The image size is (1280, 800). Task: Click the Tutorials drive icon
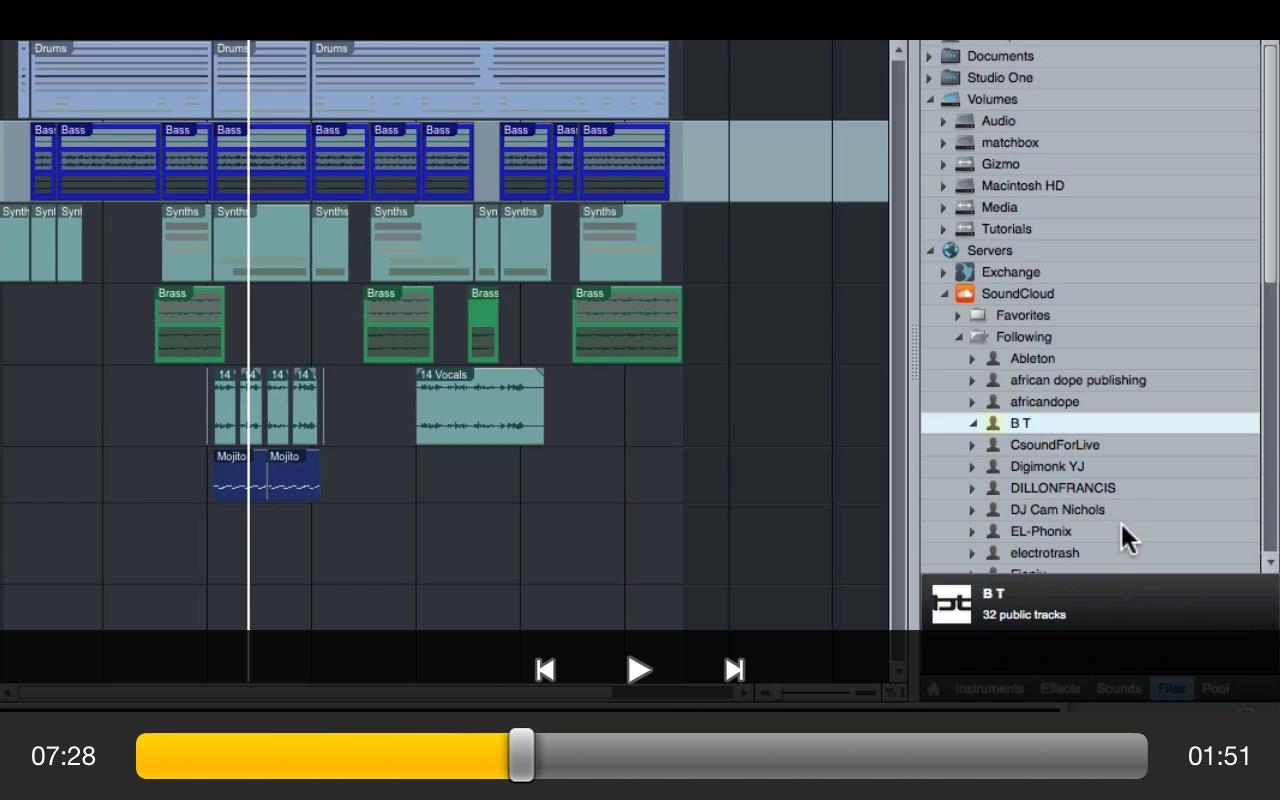965,229
